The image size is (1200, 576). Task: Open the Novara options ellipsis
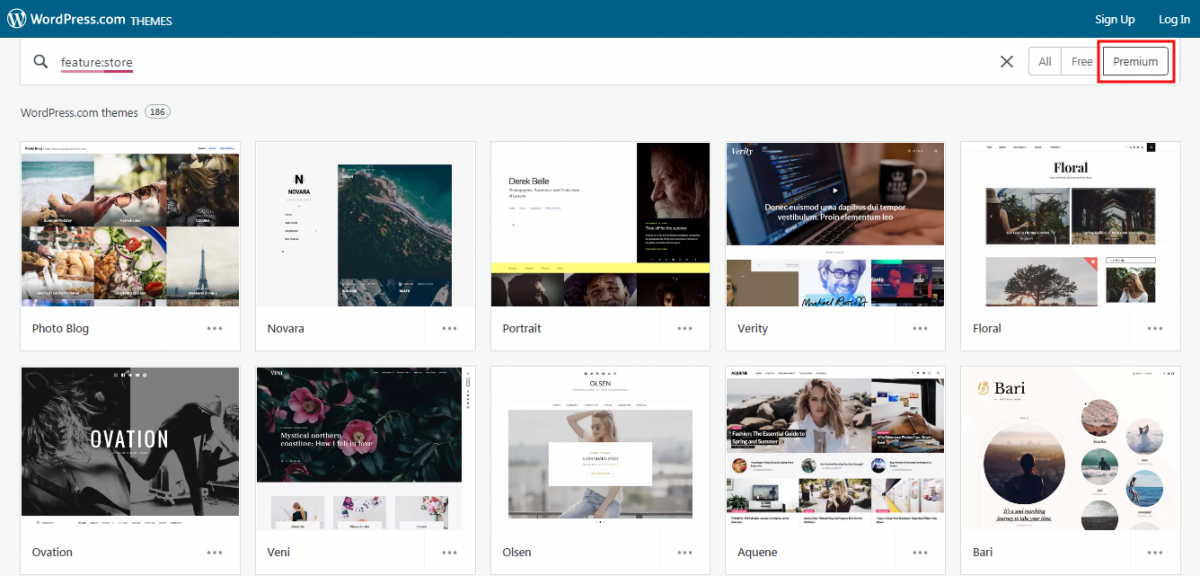450,328
